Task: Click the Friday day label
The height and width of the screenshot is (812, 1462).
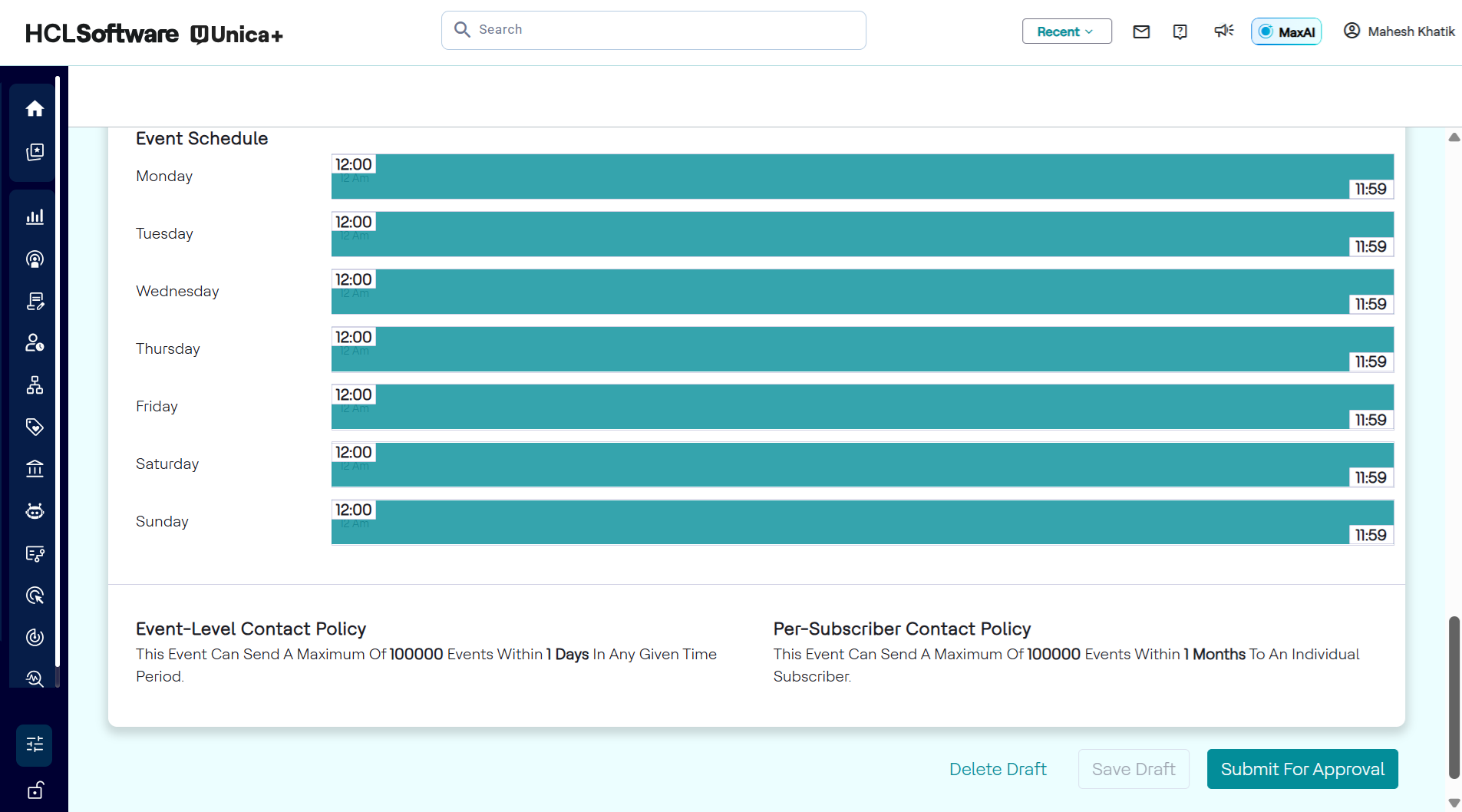Action: click(157, 407)
